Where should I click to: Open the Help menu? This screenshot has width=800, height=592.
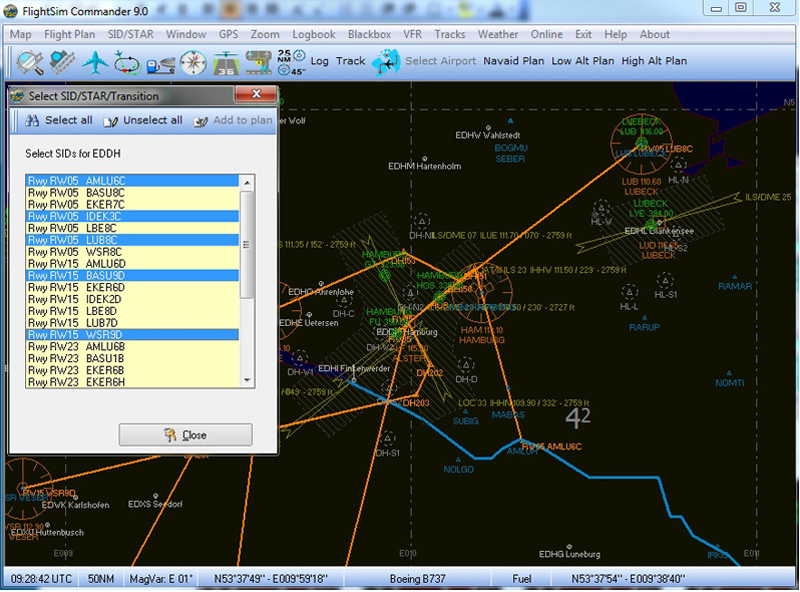click(x=615, y=35)
